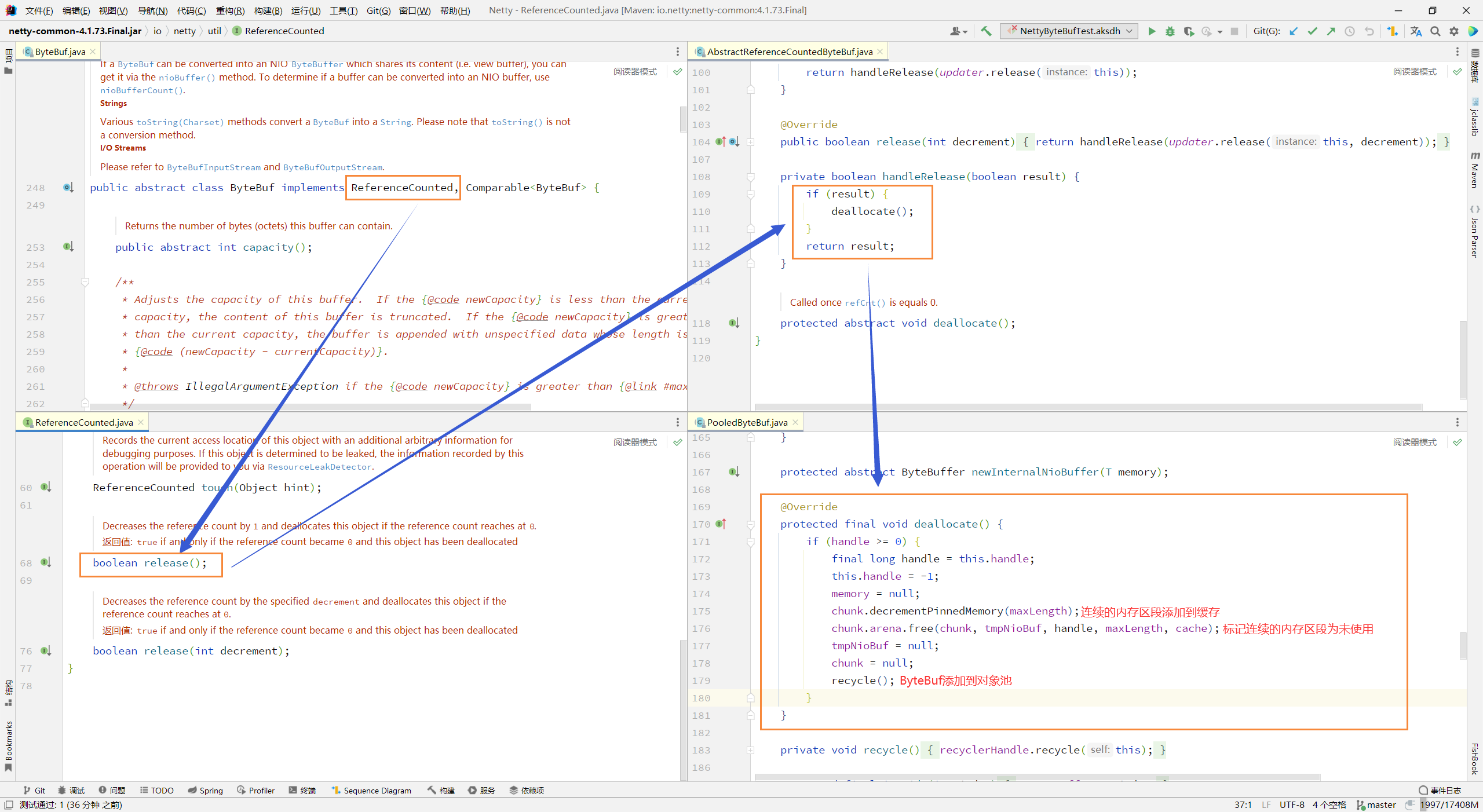Close the ReferenceCounted.java tab

(x=141, y=423)
